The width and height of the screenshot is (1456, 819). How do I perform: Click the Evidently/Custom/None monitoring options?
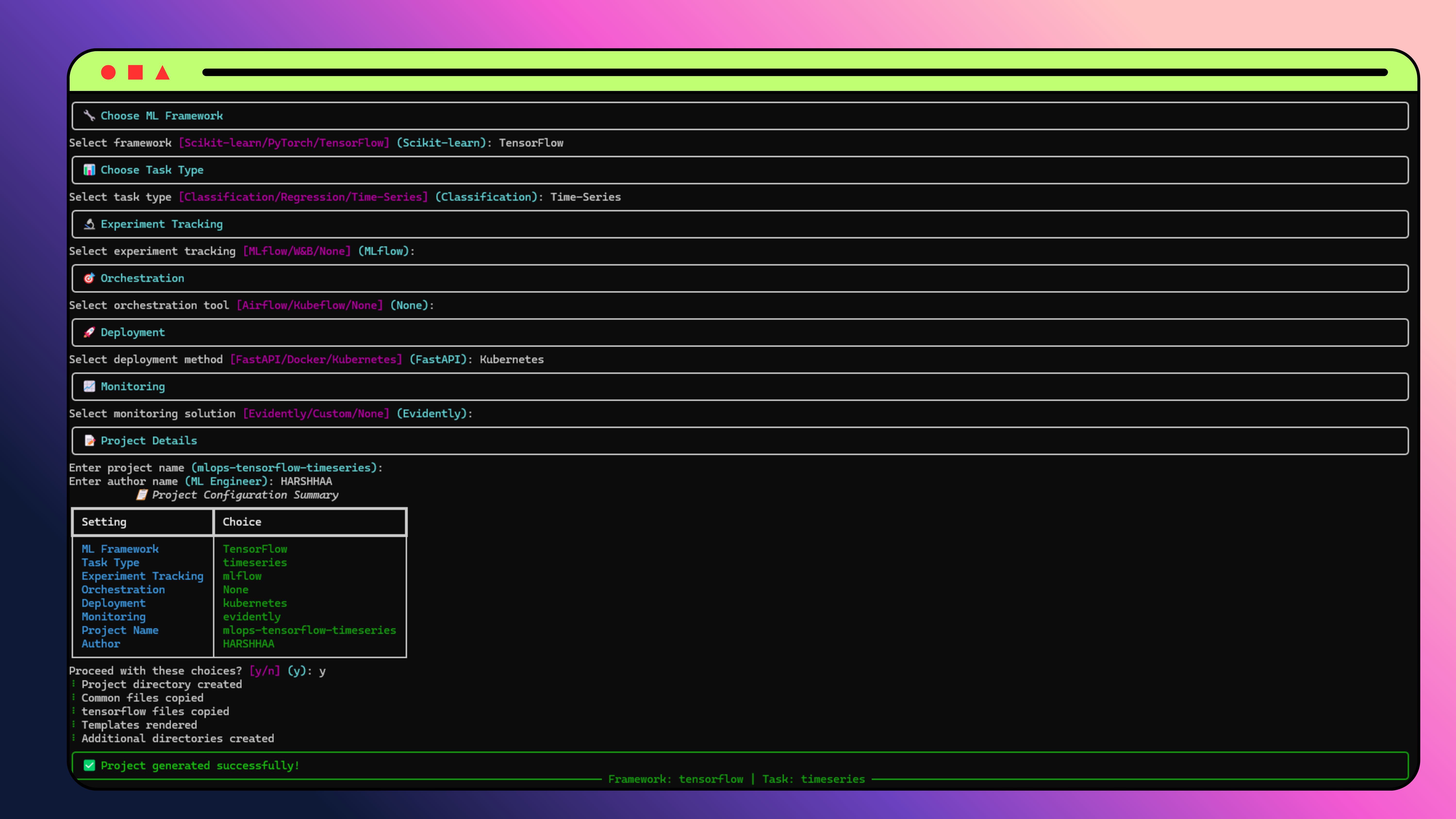click(x=316, y=413)
